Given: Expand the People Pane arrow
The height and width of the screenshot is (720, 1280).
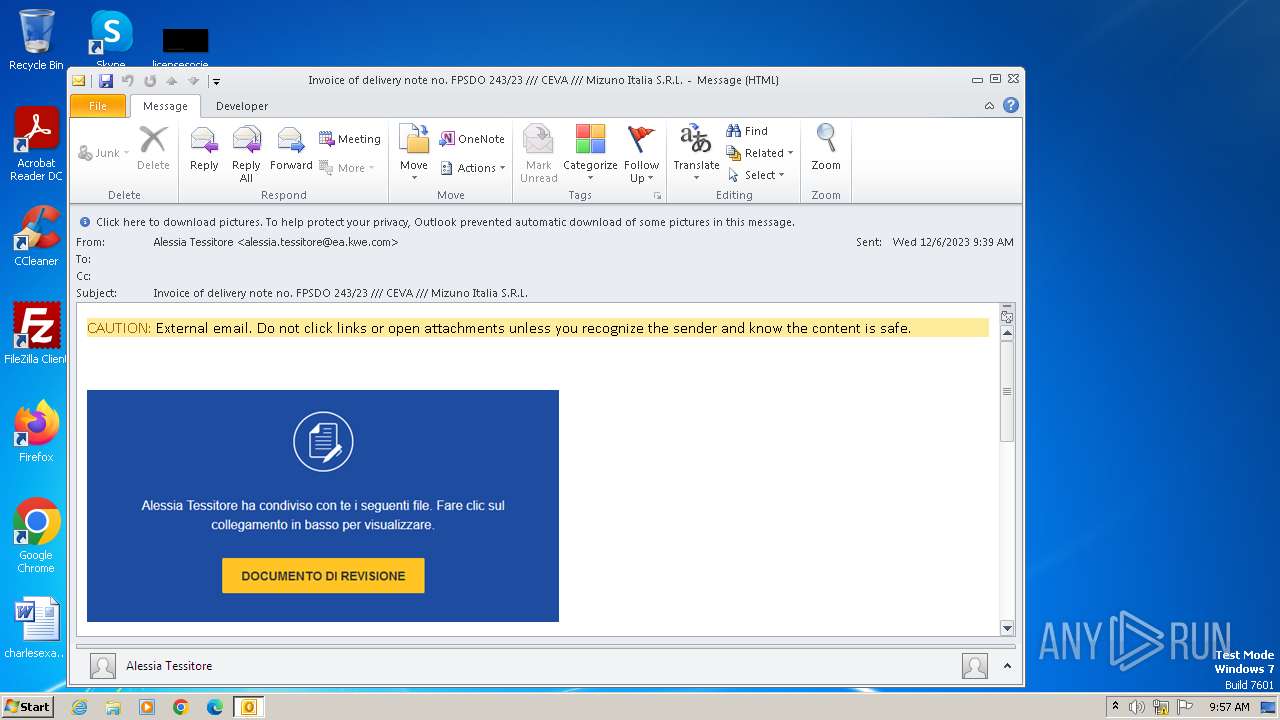Looking at the screenshot, I should coord(1007,666).
